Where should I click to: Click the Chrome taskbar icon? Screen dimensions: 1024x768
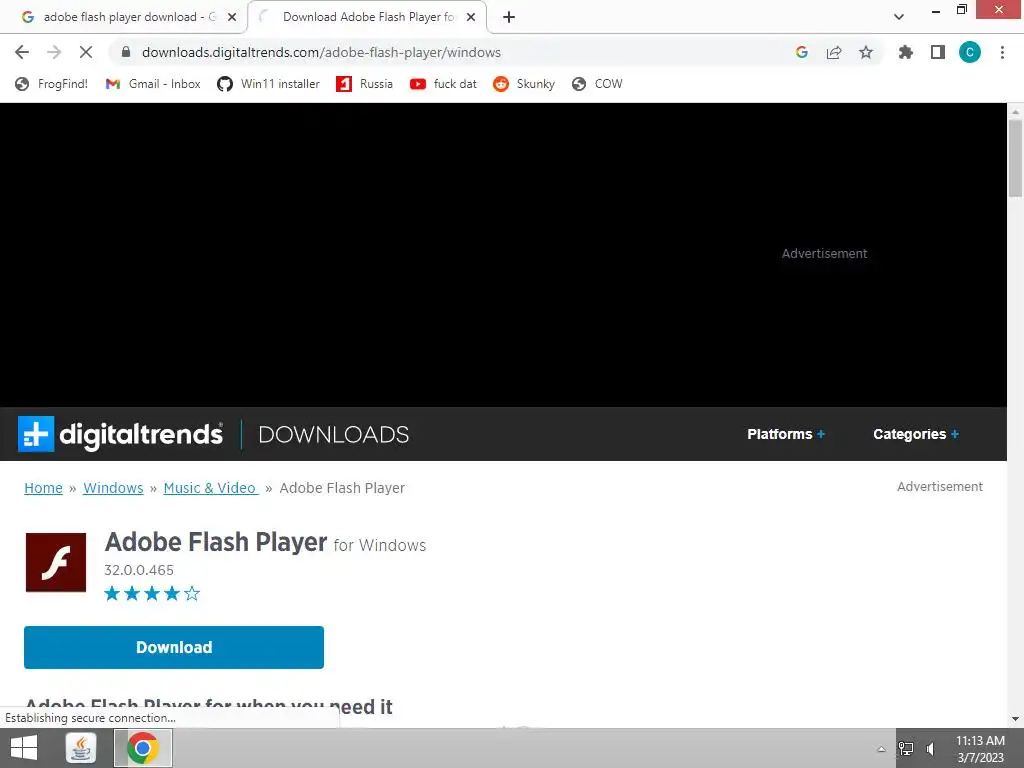[x=143, y=748]
